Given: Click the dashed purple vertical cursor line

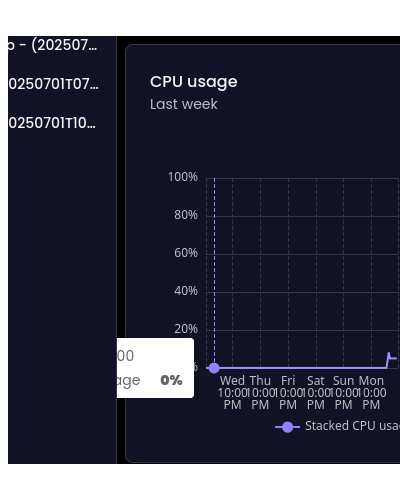Looking at the screenshot, I should pos(214,270).
